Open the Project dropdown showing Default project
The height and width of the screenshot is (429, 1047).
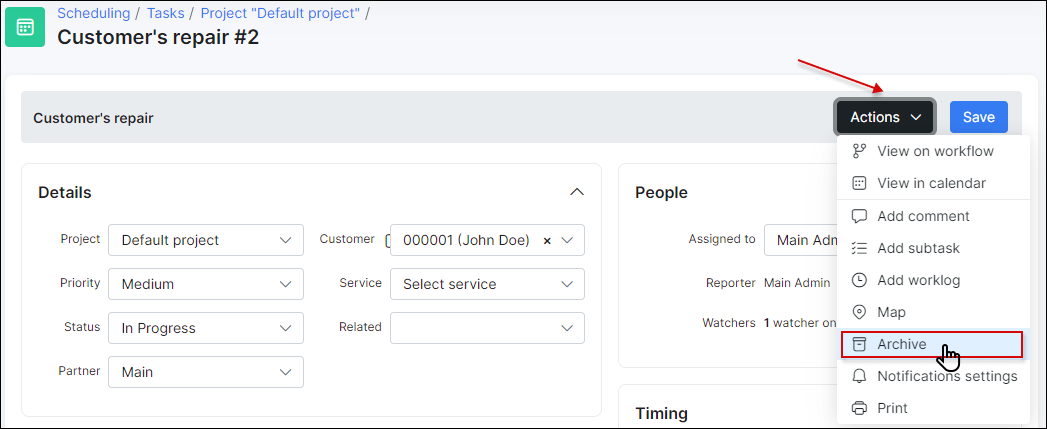pyautogui.click(x=206, y=240)
